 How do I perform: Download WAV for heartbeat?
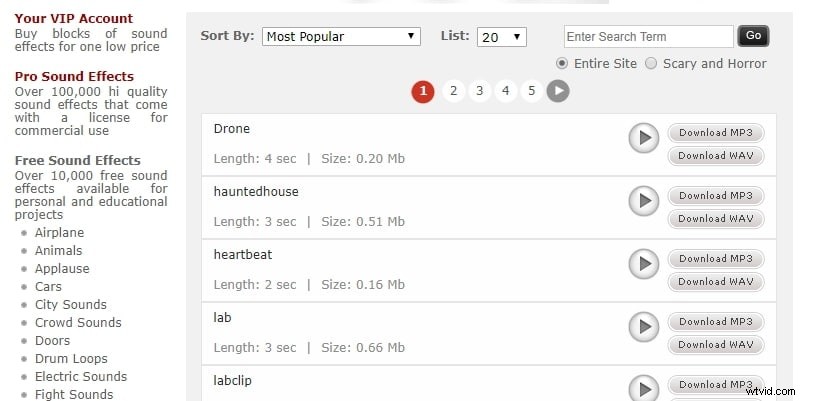pos(716,281)
